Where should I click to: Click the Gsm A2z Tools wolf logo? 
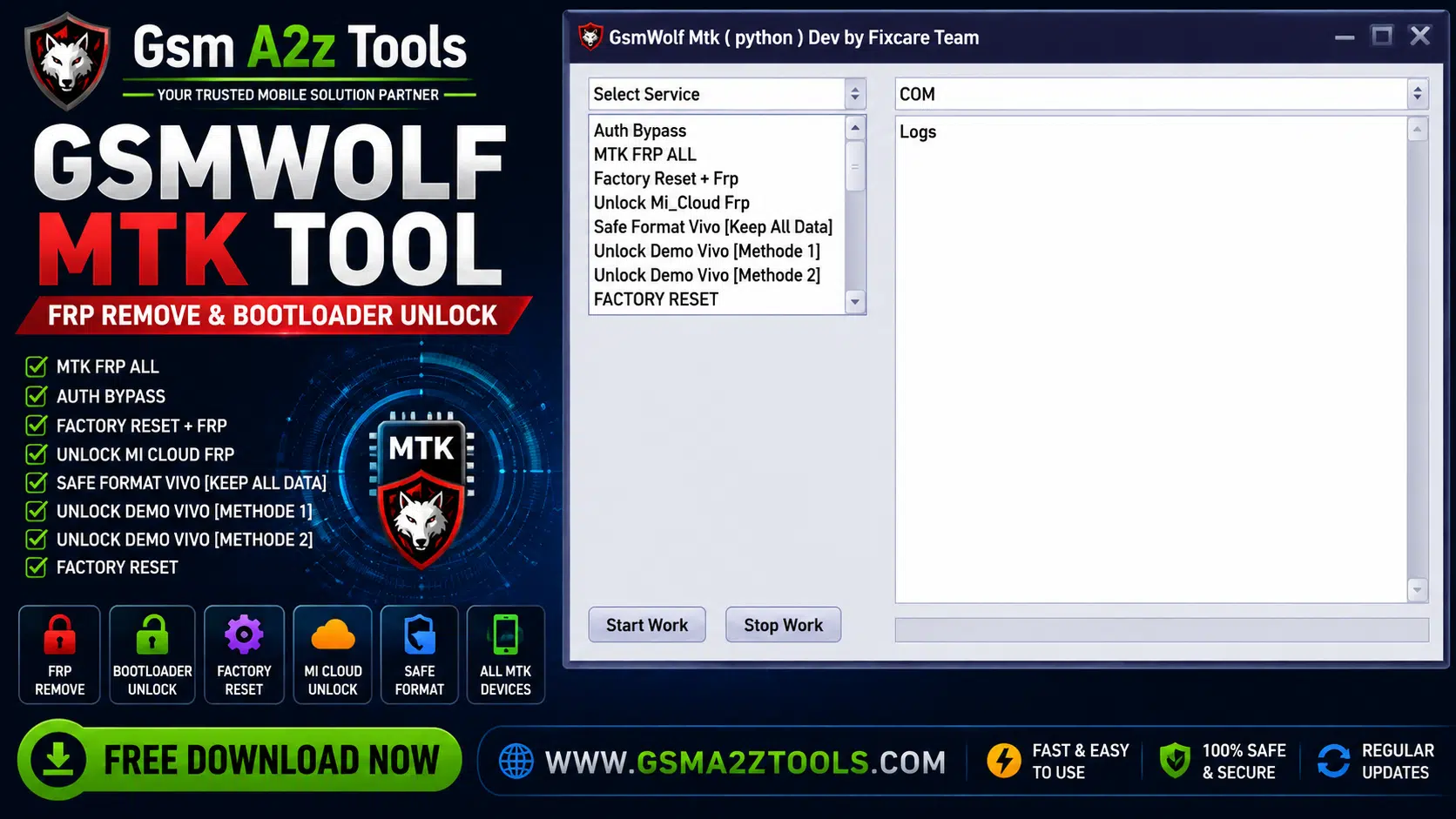pos(67,62)
